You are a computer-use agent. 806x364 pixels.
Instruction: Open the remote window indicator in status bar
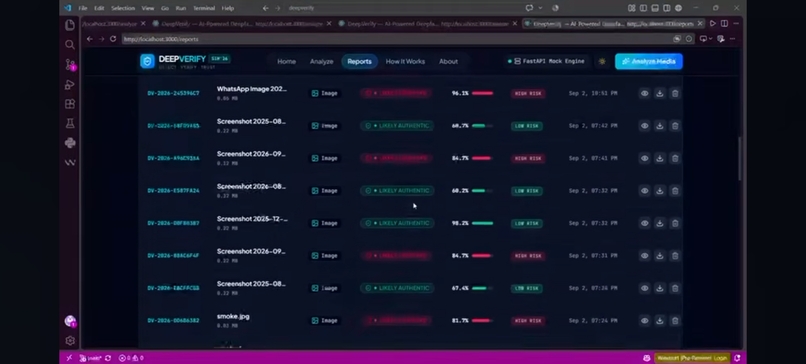[x=69, y=358]
